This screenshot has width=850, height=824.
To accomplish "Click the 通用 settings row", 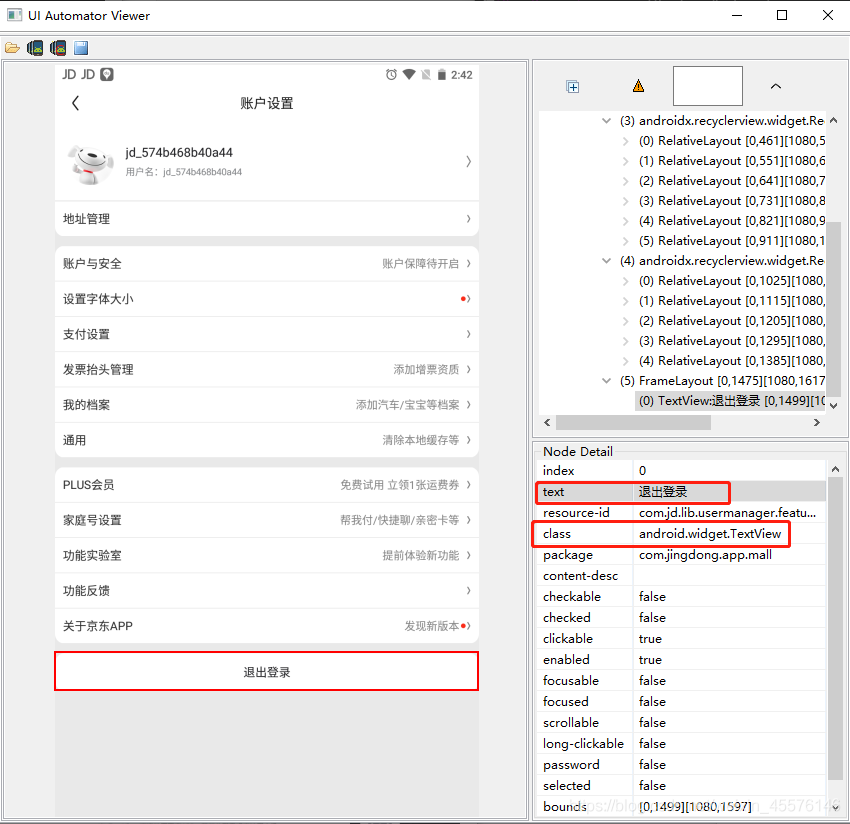I will (x=267, y=440).
